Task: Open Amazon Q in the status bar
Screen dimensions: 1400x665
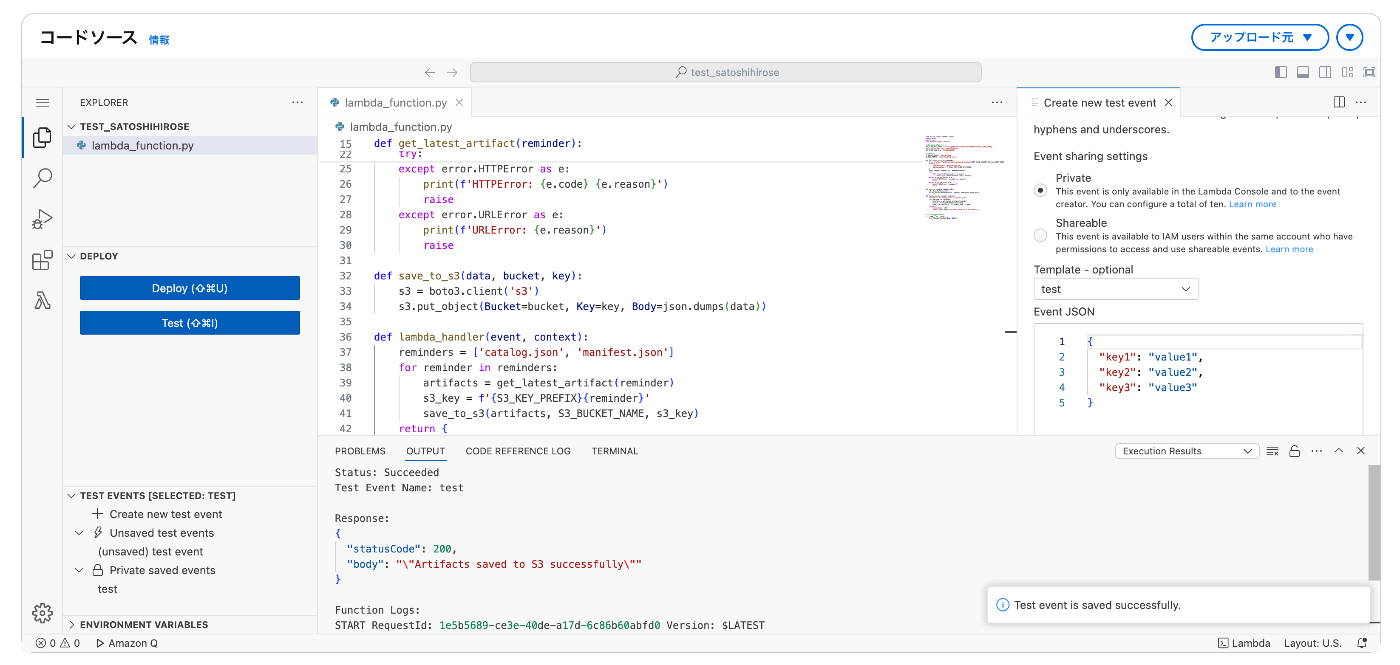Action: (127, 643)
